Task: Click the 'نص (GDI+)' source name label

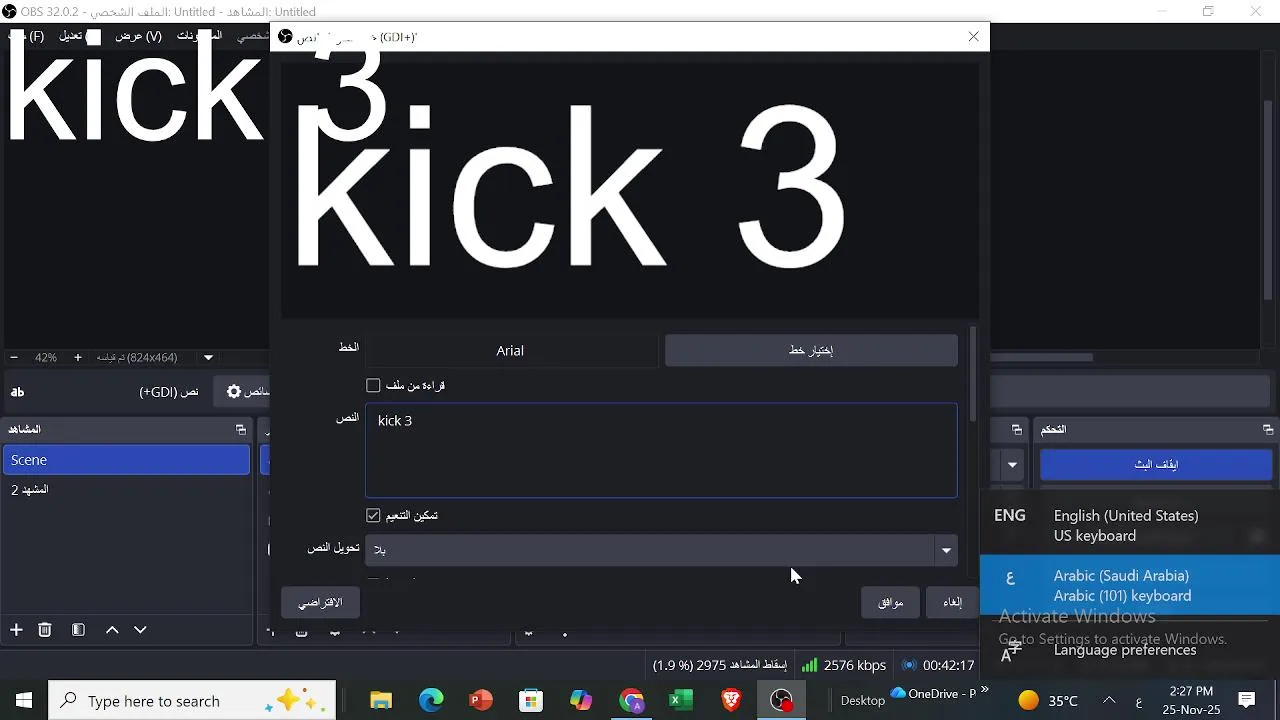Action: pos(169,392)
